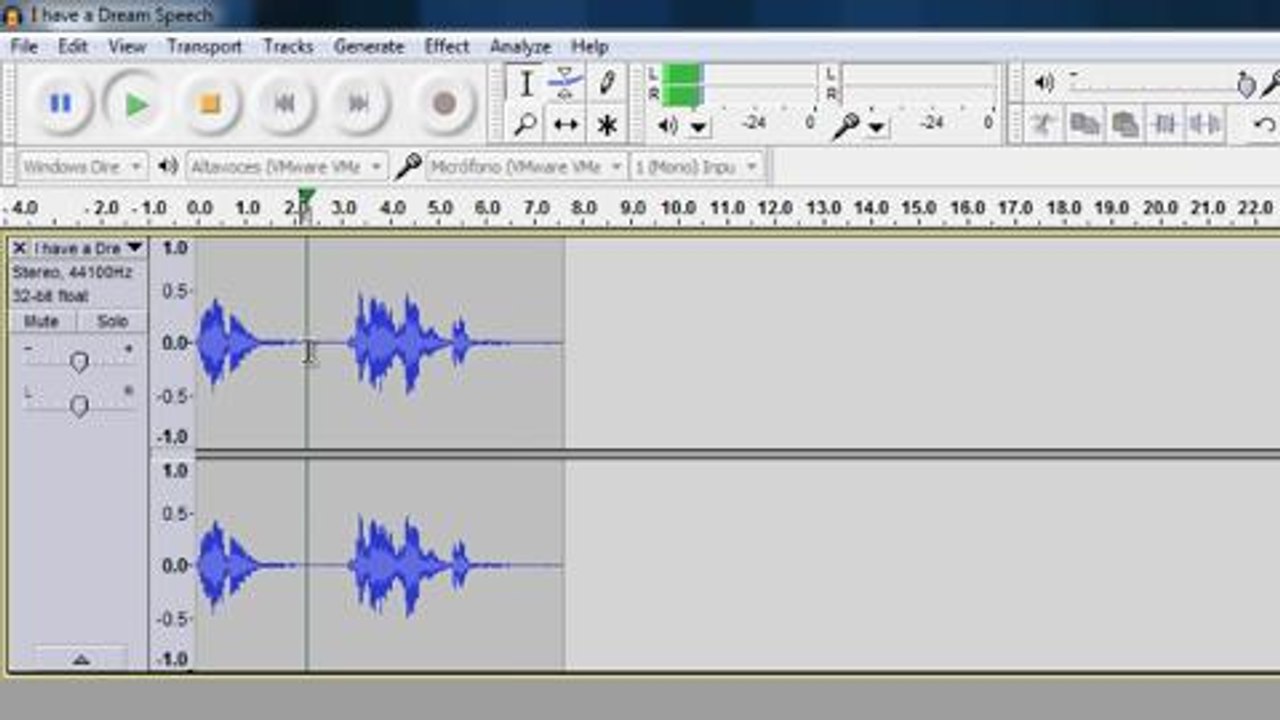Open the Transport menu
1280x720 pixels.
(204, 46)
